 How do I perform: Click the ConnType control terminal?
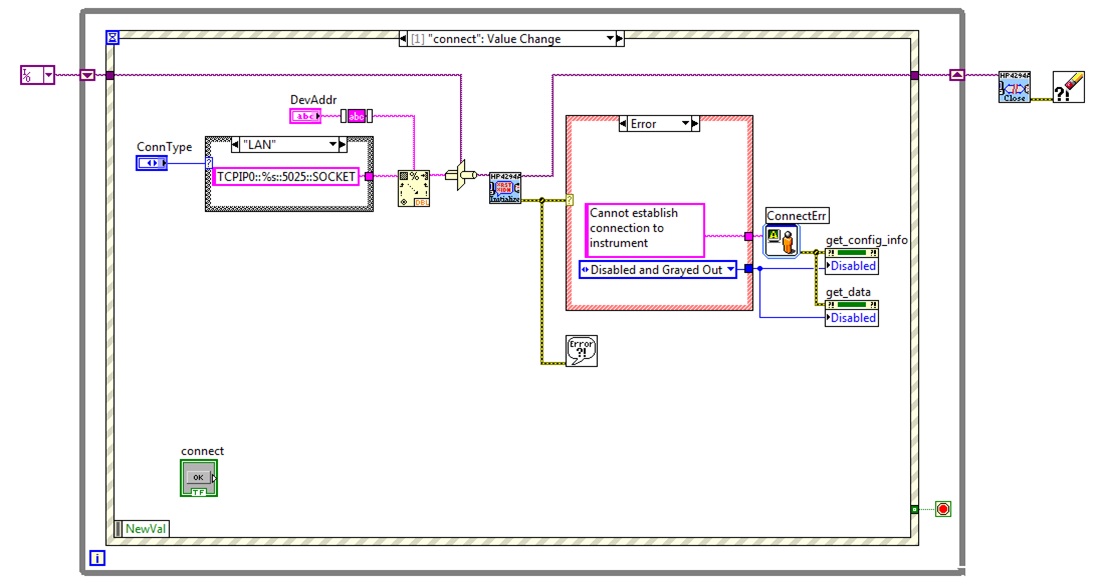coord(152,162)
